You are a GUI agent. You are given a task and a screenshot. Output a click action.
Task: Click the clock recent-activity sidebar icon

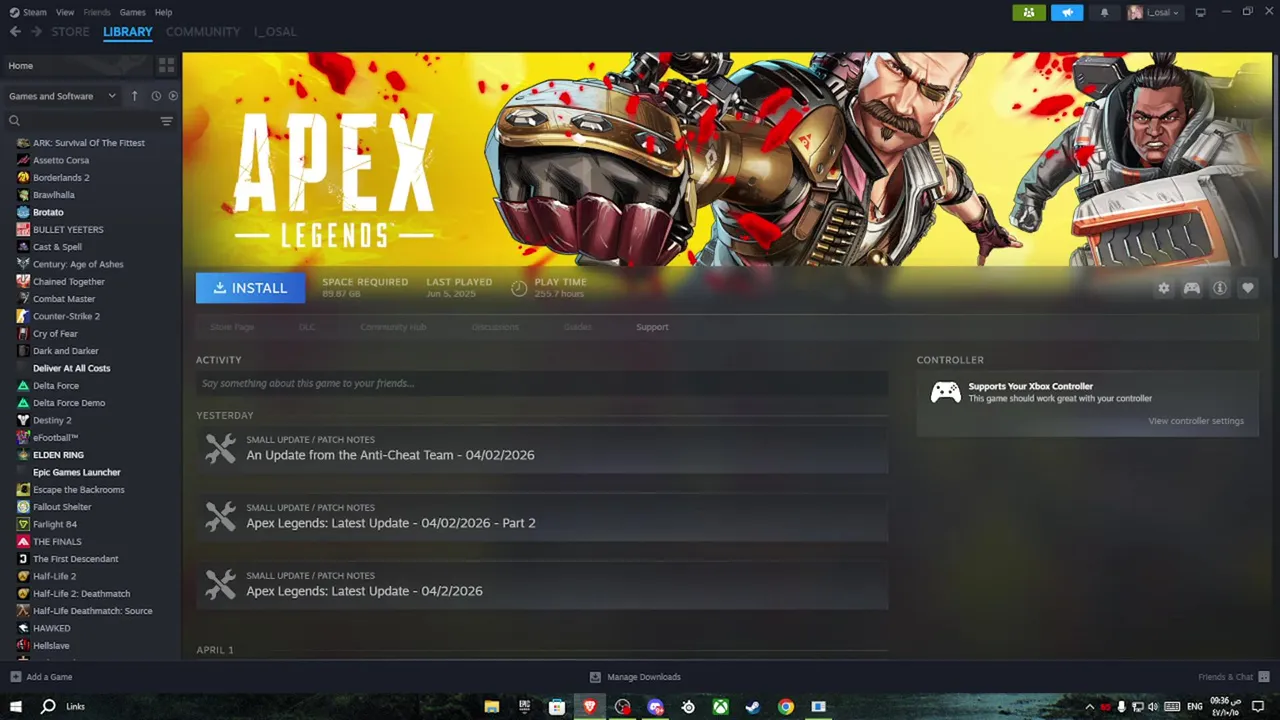click(156, 96)
